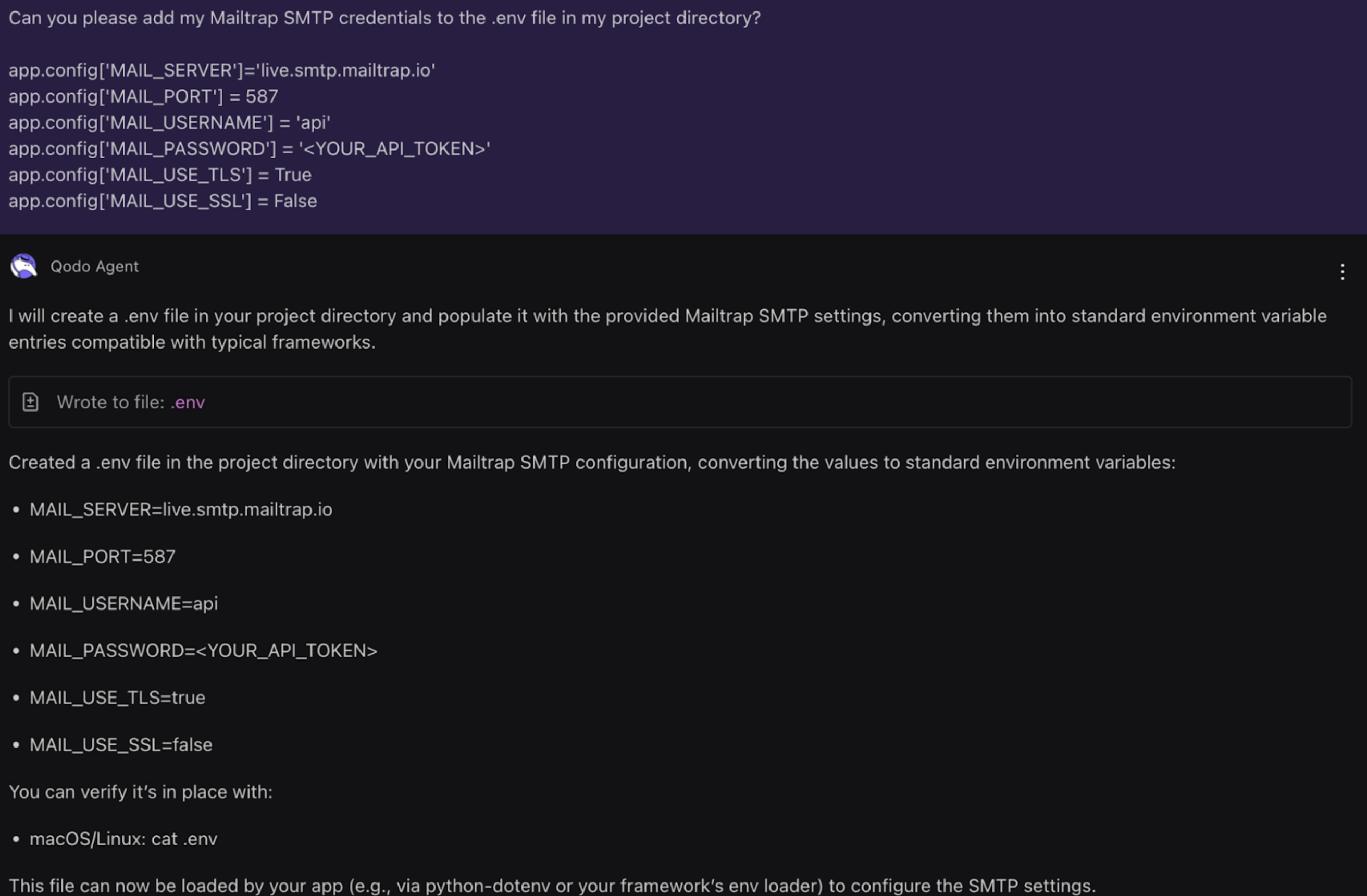Click the Wrote to file label
Image resolution: width=1367 pixels, height=896 pixels.
point(110,403)
